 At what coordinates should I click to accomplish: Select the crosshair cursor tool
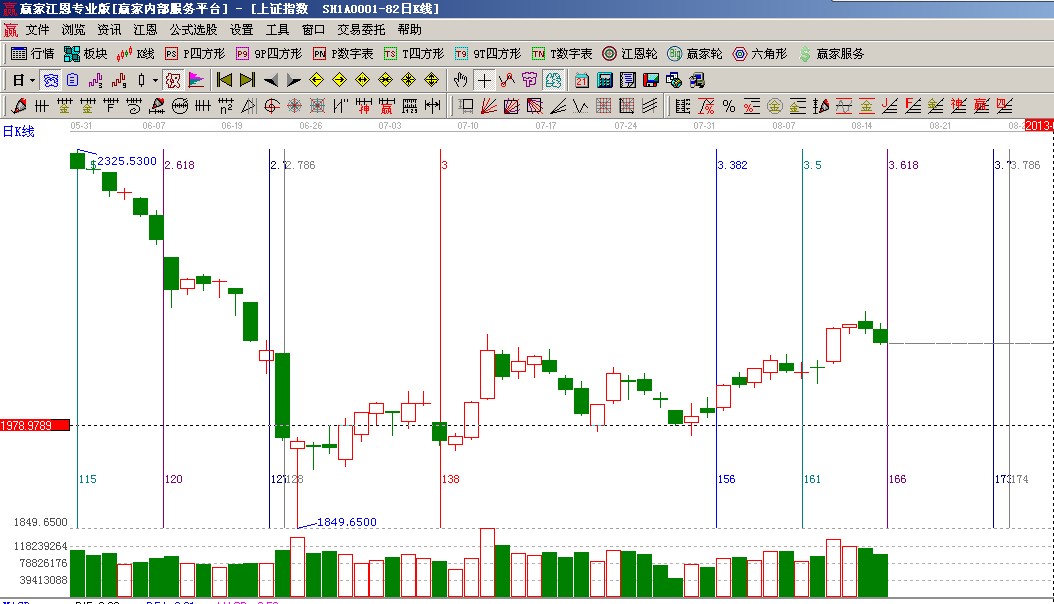click(x=484, y=80)
